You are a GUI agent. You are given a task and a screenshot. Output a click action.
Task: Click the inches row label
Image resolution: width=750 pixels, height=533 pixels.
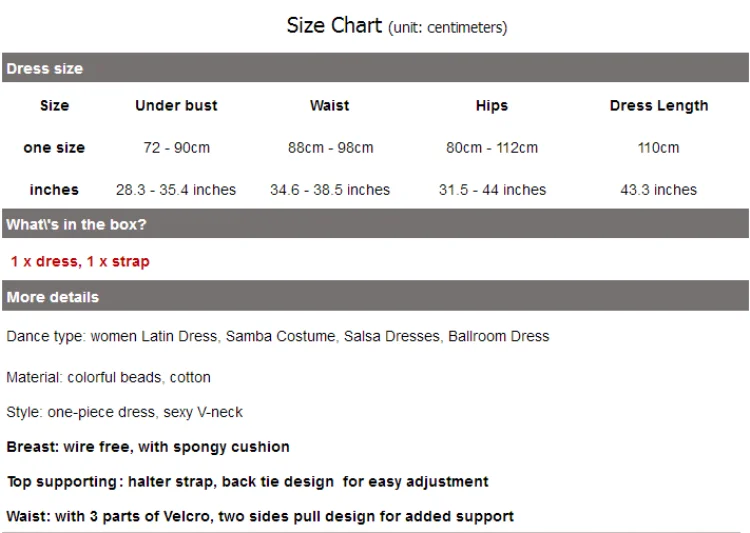point(54,190)
